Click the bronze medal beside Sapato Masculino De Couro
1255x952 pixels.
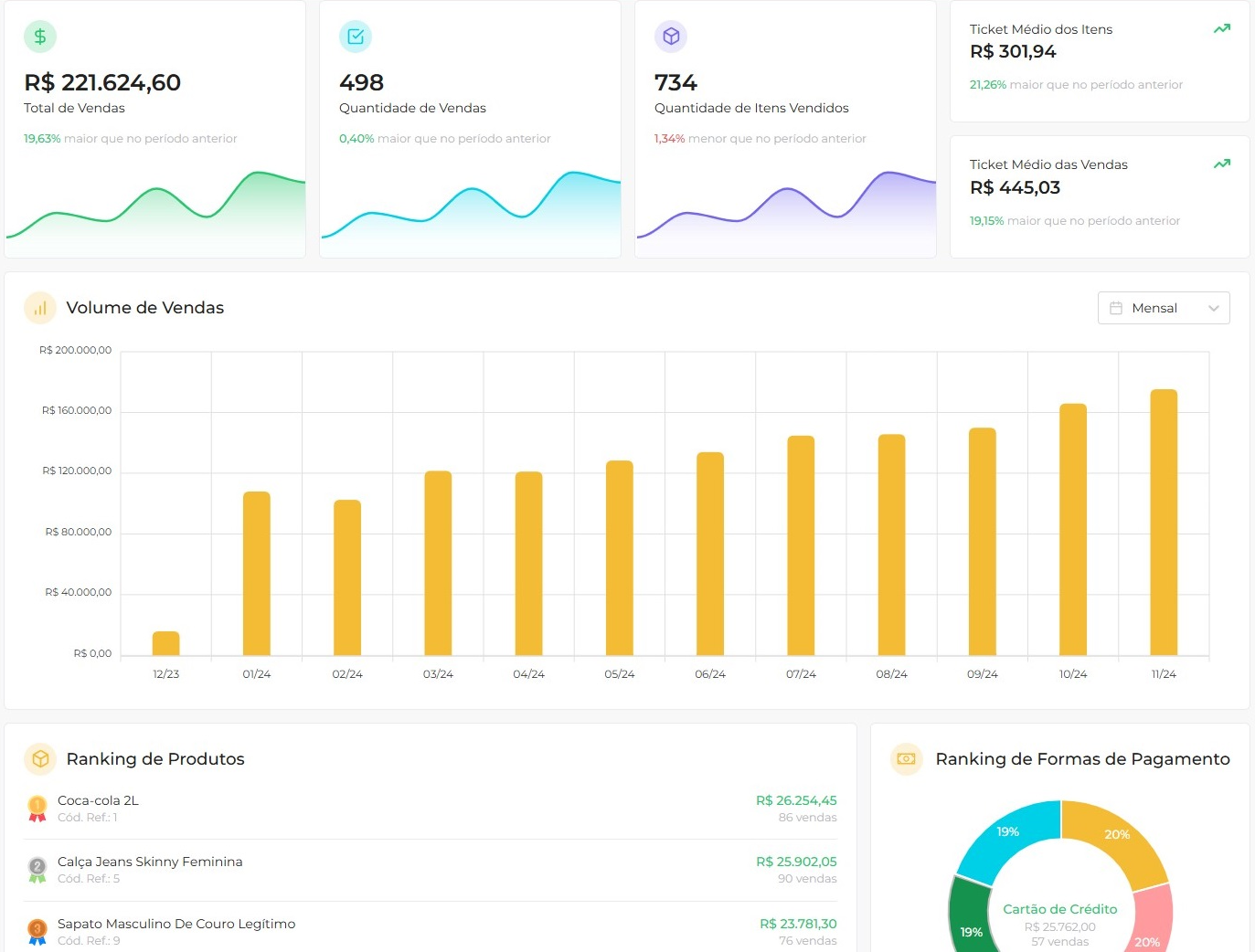pos(37,931)
